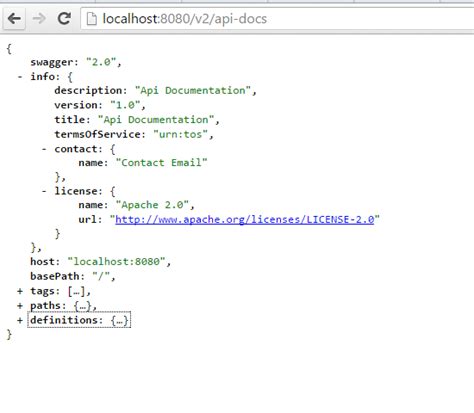This screenshot has width=474, height=413.
Task: Click the basePath key text
Action: [x=55, y=276]
